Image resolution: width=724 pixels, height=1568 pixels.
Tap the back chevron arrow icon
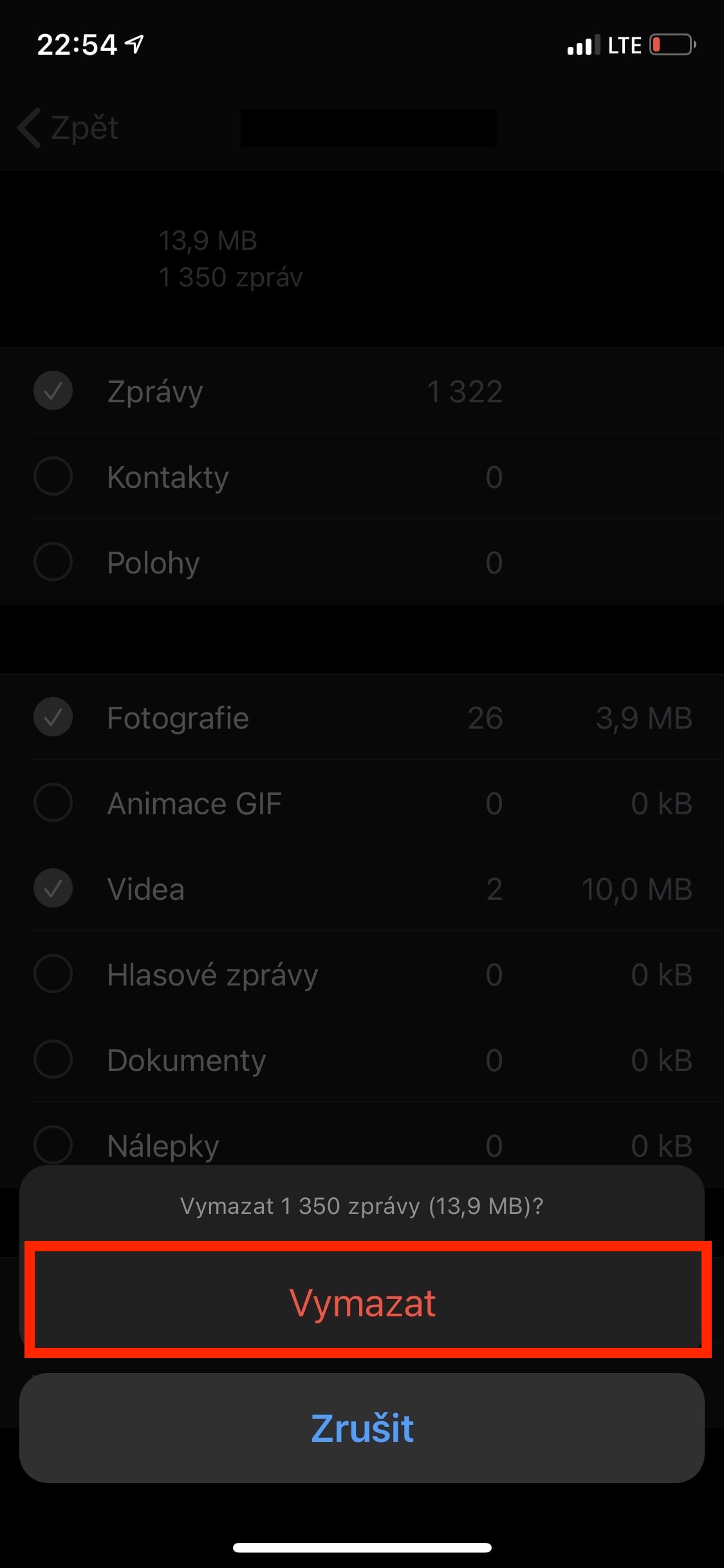tap(30, 127)
